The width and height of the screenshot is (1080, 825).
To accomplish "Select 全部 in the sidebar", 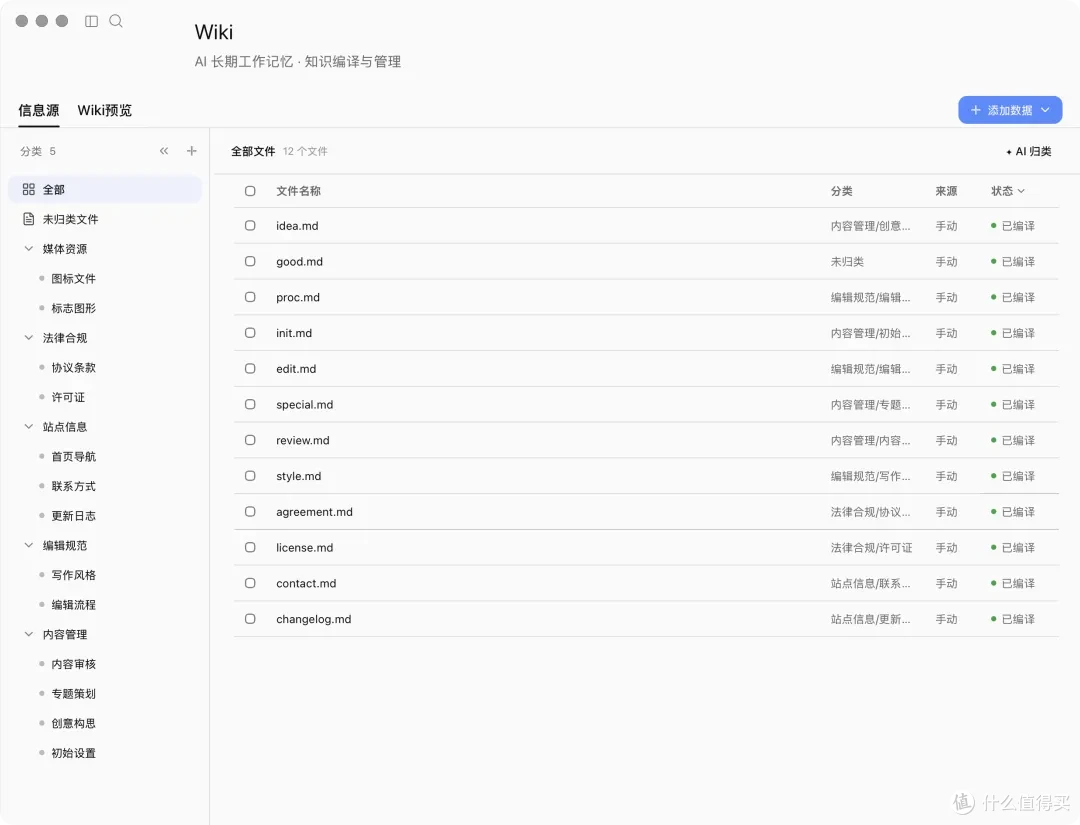I will pyautogui.click(x=105, y=189).
